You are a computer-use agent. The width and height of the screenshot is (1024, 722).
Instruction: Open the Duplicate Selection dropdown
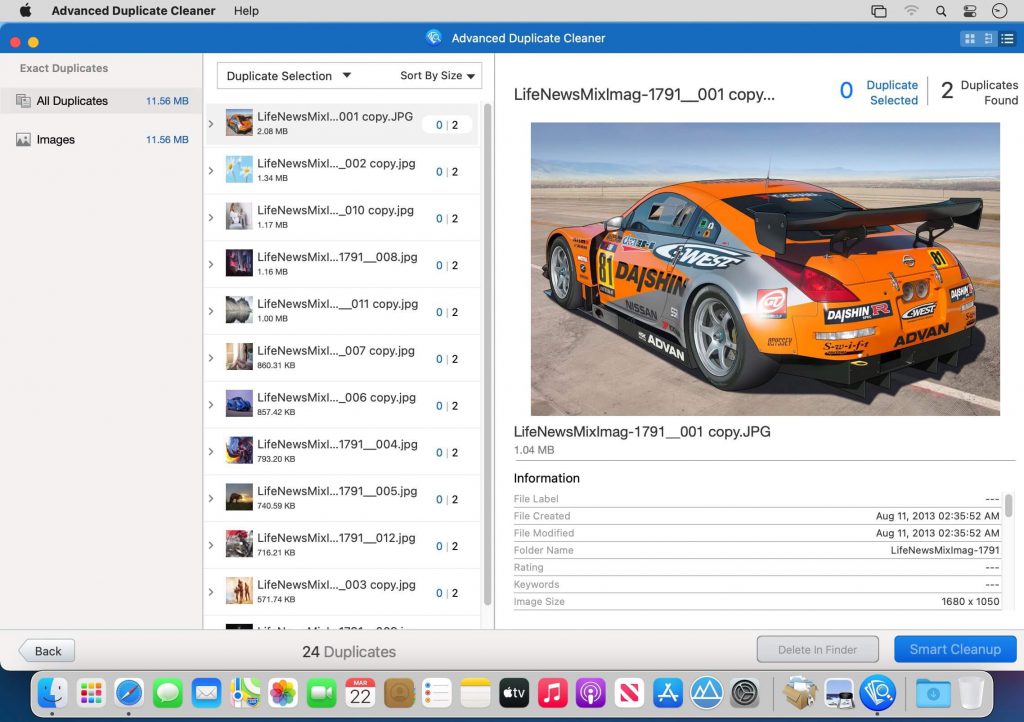coord(288,75)
